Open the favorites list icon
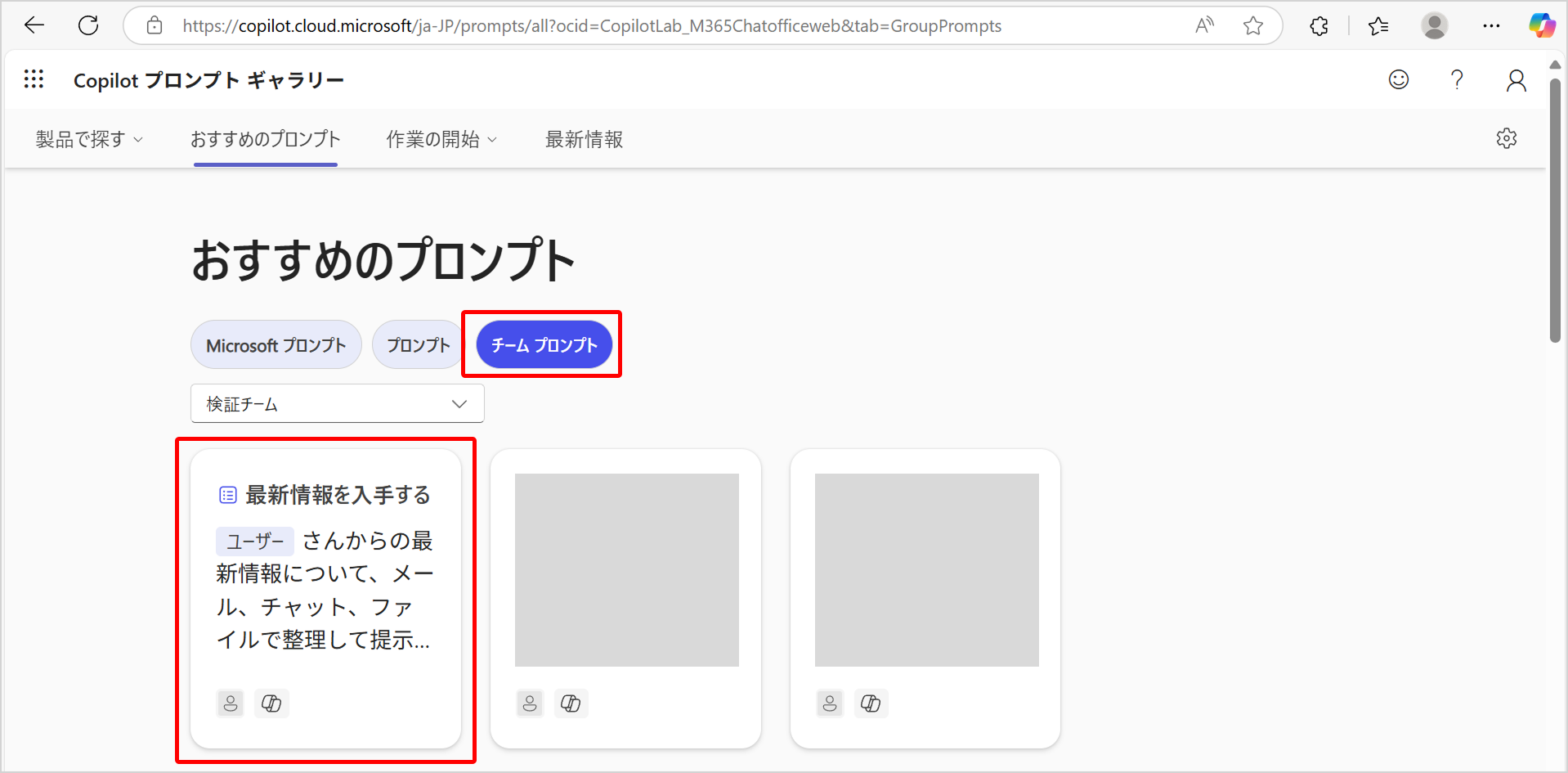 pos(1378,26)
